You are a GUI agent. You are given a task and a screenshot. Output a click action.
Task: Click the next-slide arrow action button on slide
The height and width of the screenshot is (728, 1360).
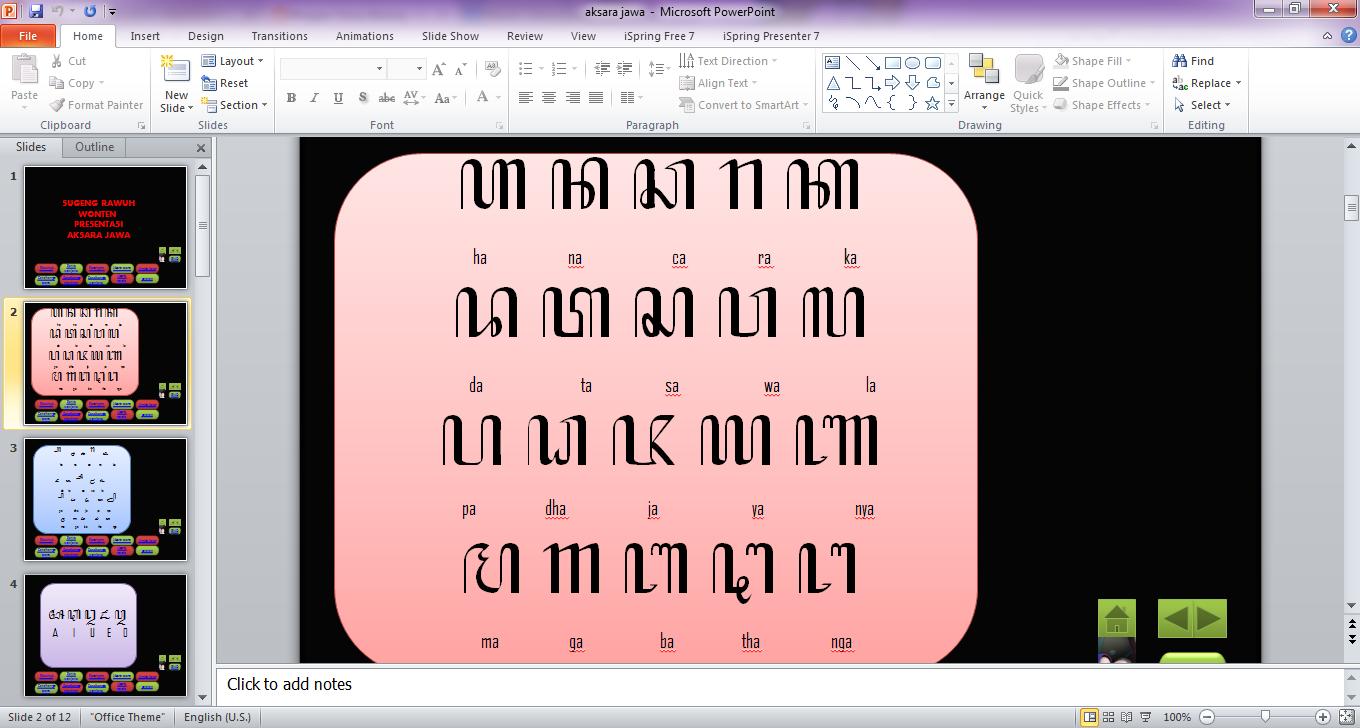1210,619
